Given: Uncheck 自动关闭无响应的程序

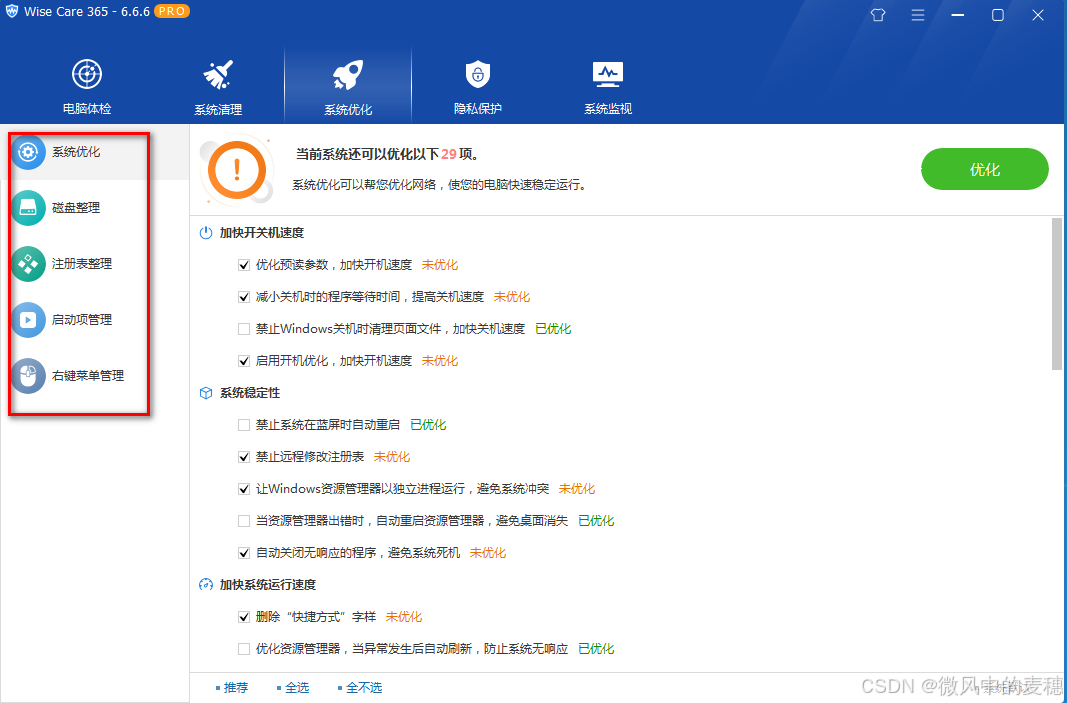Looking at the screenshot, I should (244, 553).
